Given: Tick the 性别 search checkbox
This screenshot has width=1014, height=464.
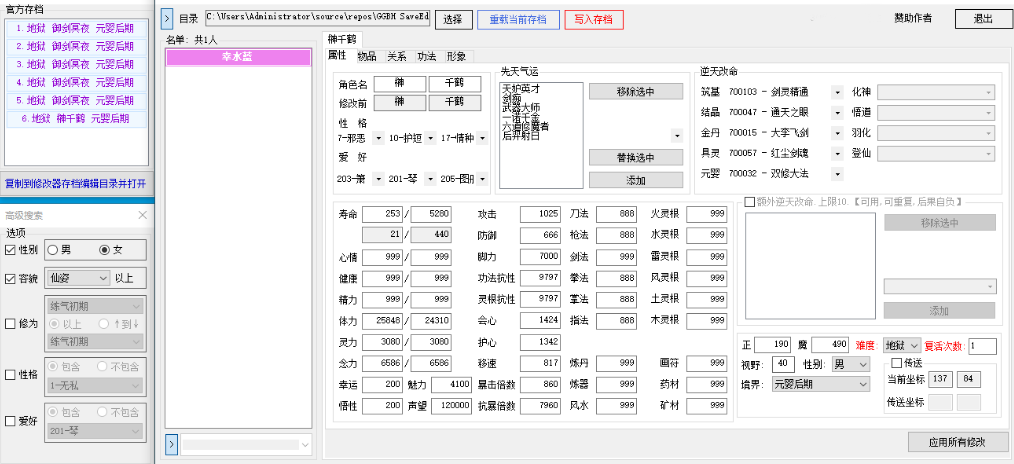Looking at the screenshot, I should coord(10,250).
